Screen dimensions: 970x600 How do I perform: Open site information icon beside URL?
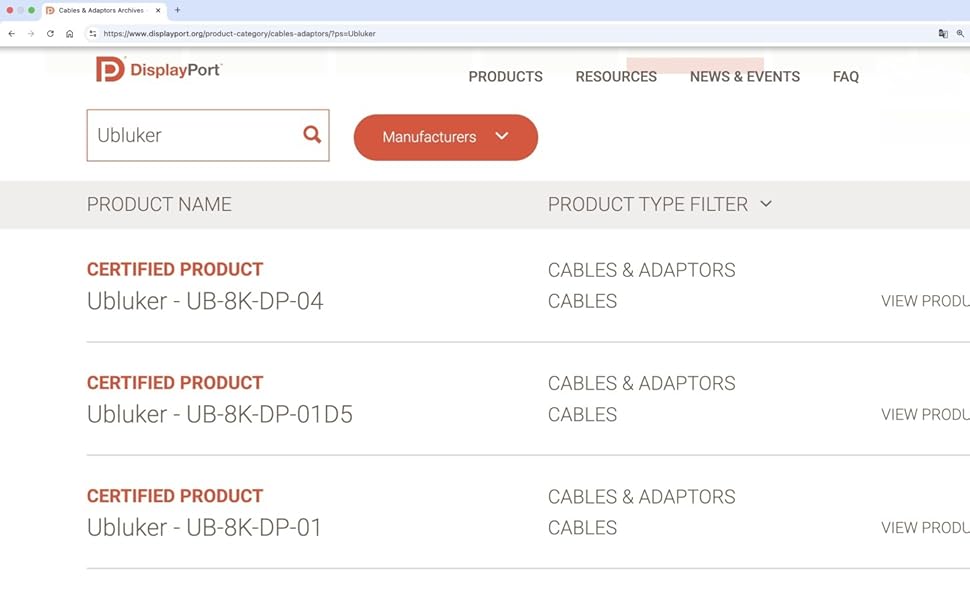pyautogui.click(x=93, y=33)
